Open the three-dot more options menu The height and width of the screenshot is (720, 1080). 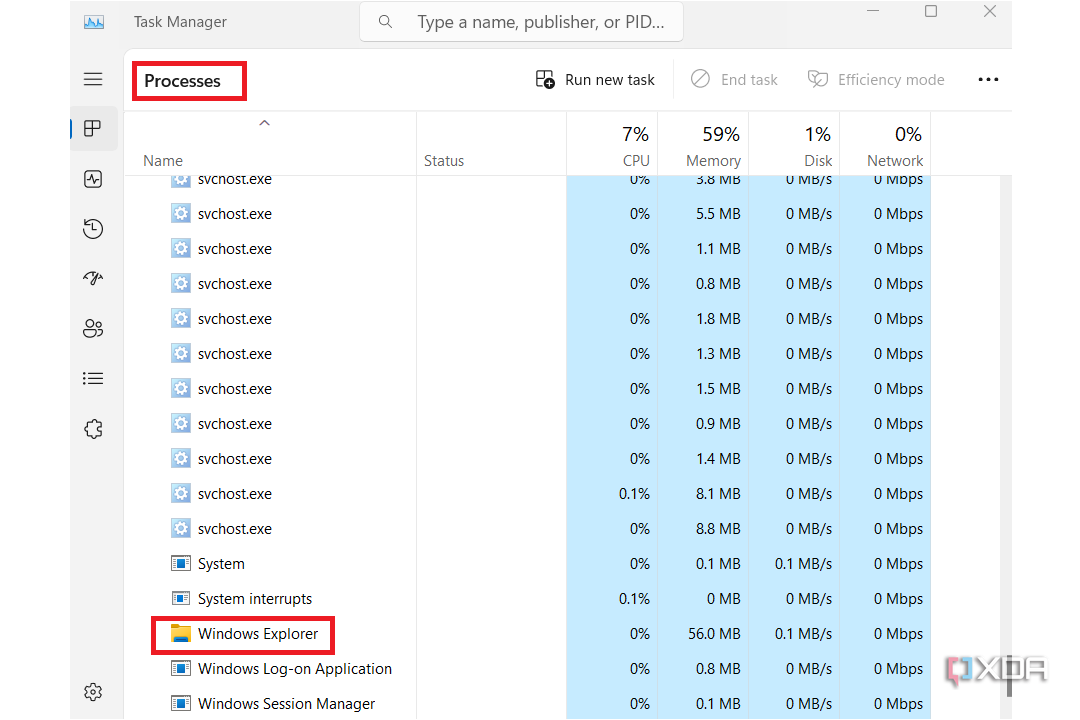tap(988, 80)
